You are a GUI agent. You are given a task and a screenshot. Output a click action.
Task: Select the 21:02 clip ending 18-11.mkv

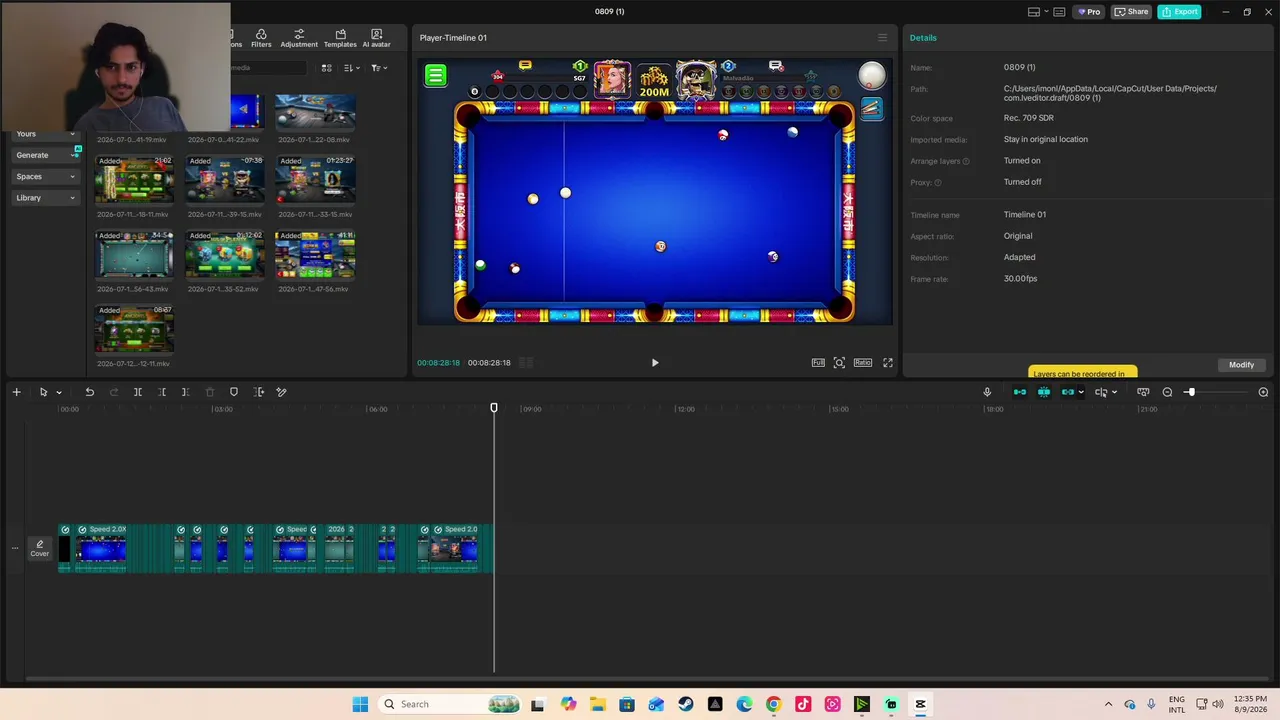coord(134,180)
